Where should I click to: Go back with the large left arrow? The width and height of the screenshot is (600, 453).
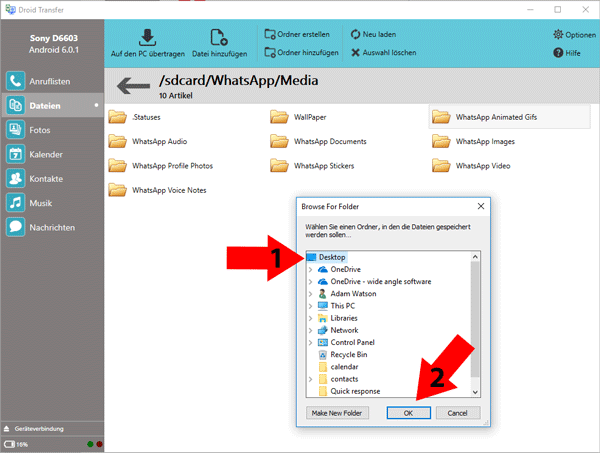pos(133,86)
